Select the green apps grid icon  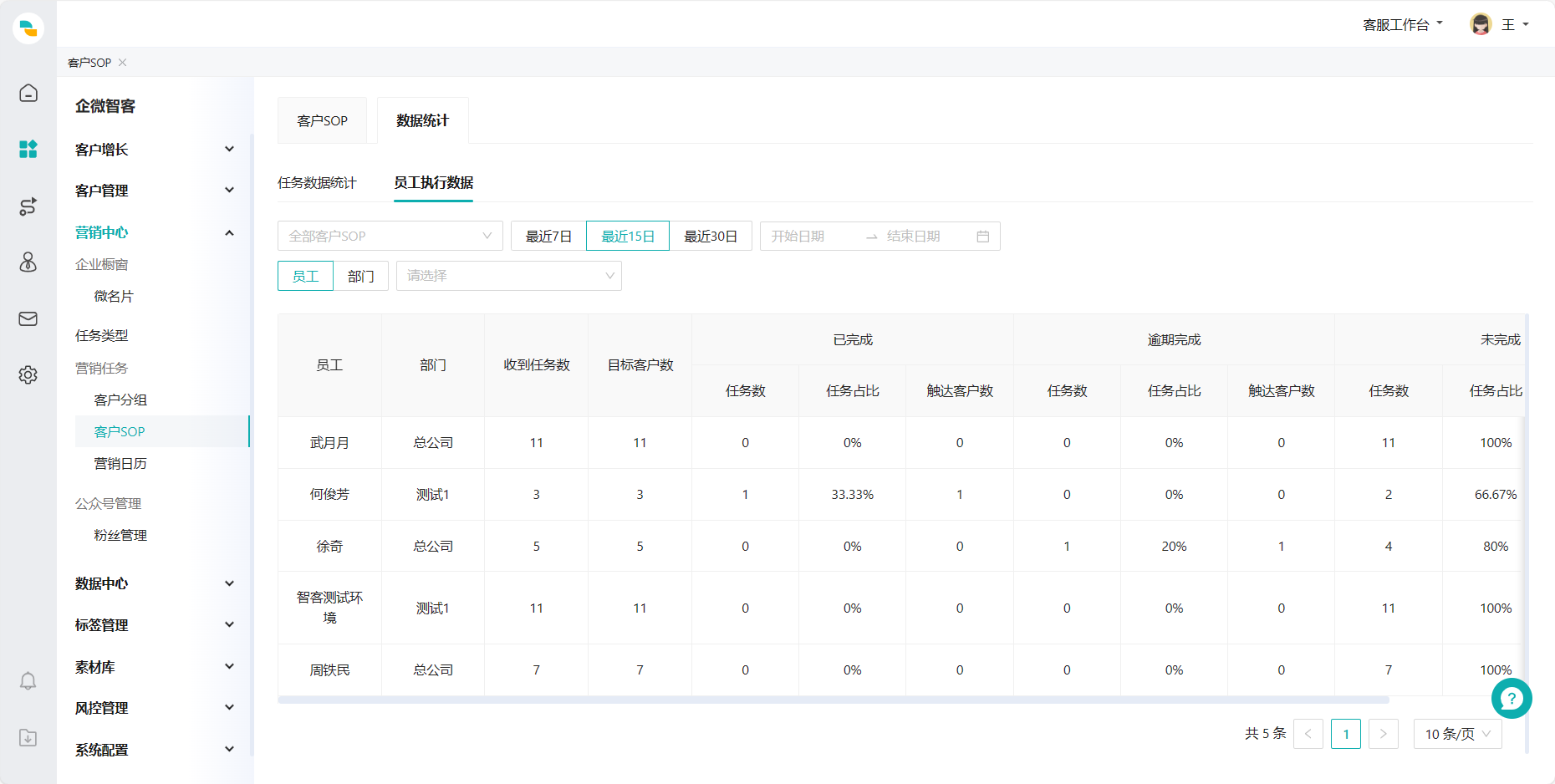point(28,150)
